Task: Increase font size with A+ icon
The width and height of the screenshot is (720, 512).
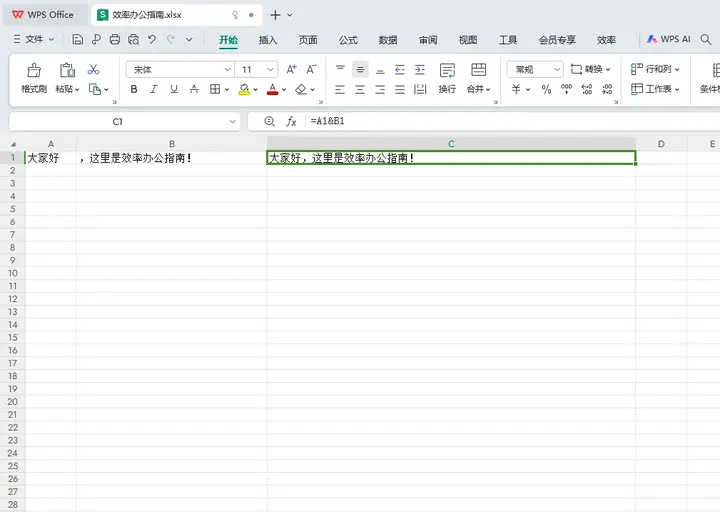Action: point(292,69)
